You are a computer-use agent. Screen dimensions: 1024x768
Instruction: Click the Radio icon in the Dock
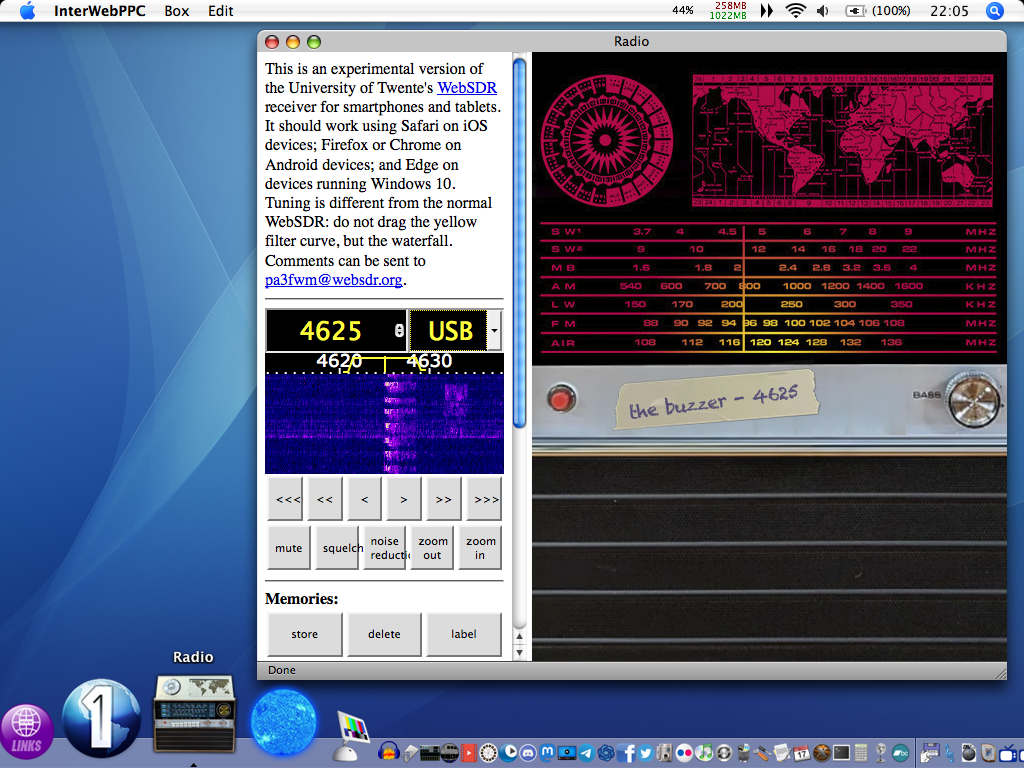click(194, 714)
